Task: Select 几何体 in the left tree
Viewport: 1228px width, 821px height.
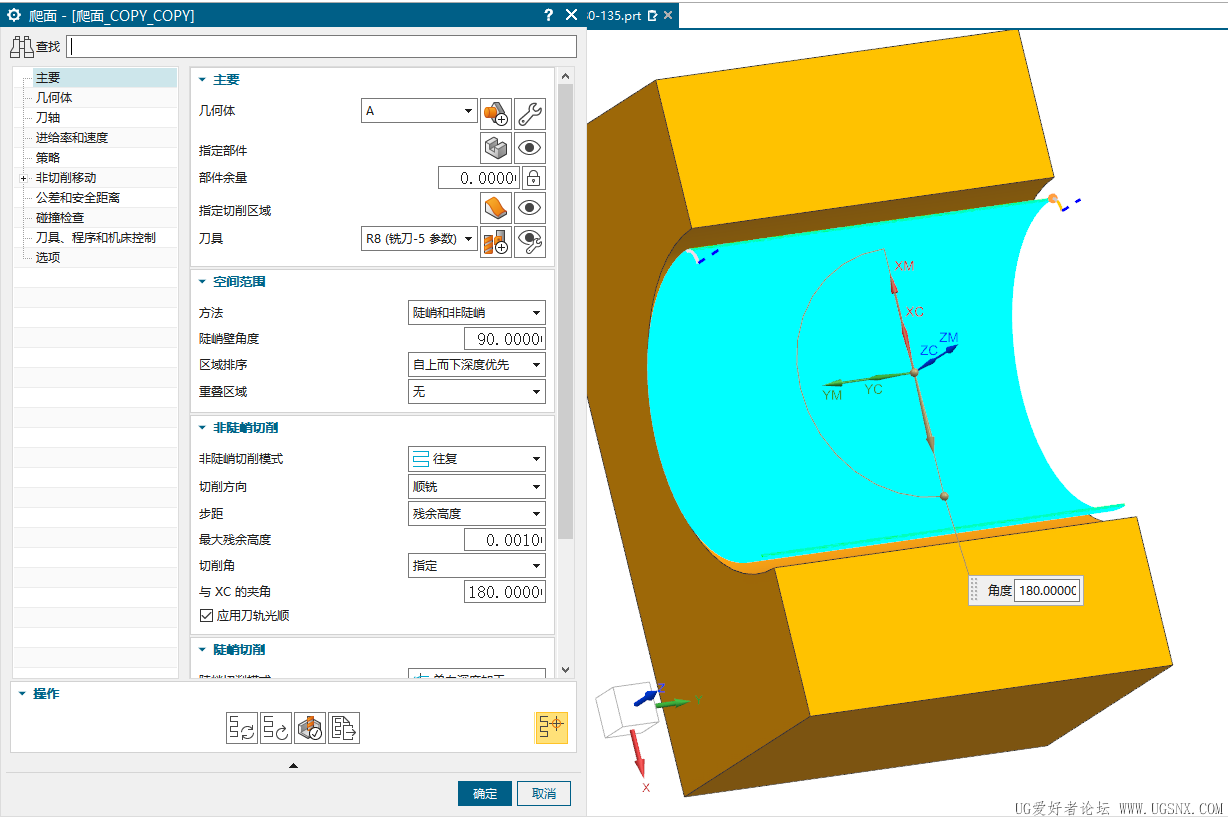Action: pos(54,98)
